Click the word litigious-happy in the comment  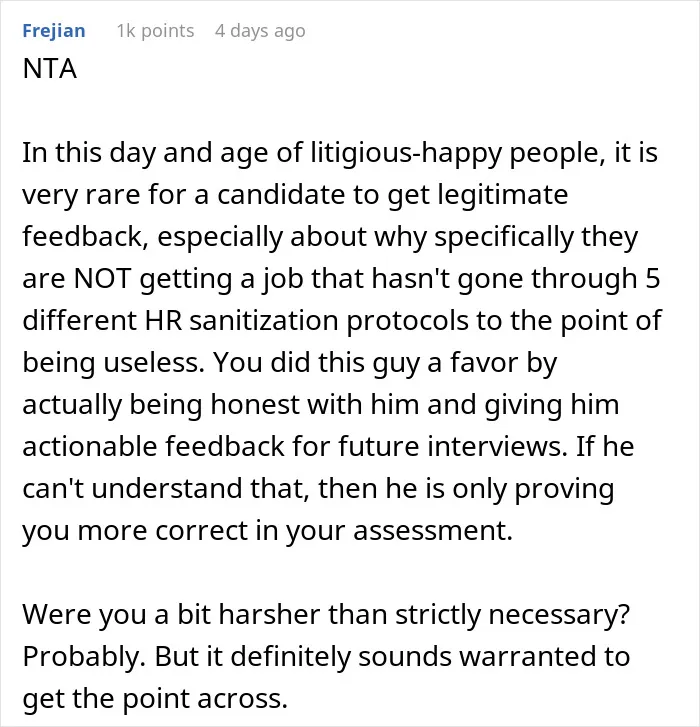[x=406, y=153]
